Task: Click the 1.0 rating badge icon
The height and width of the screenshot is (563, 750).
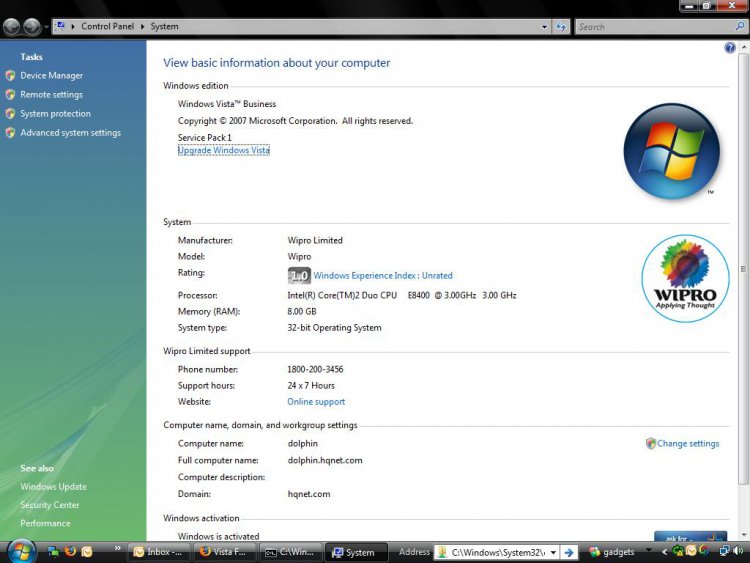Action: (299, 276)
